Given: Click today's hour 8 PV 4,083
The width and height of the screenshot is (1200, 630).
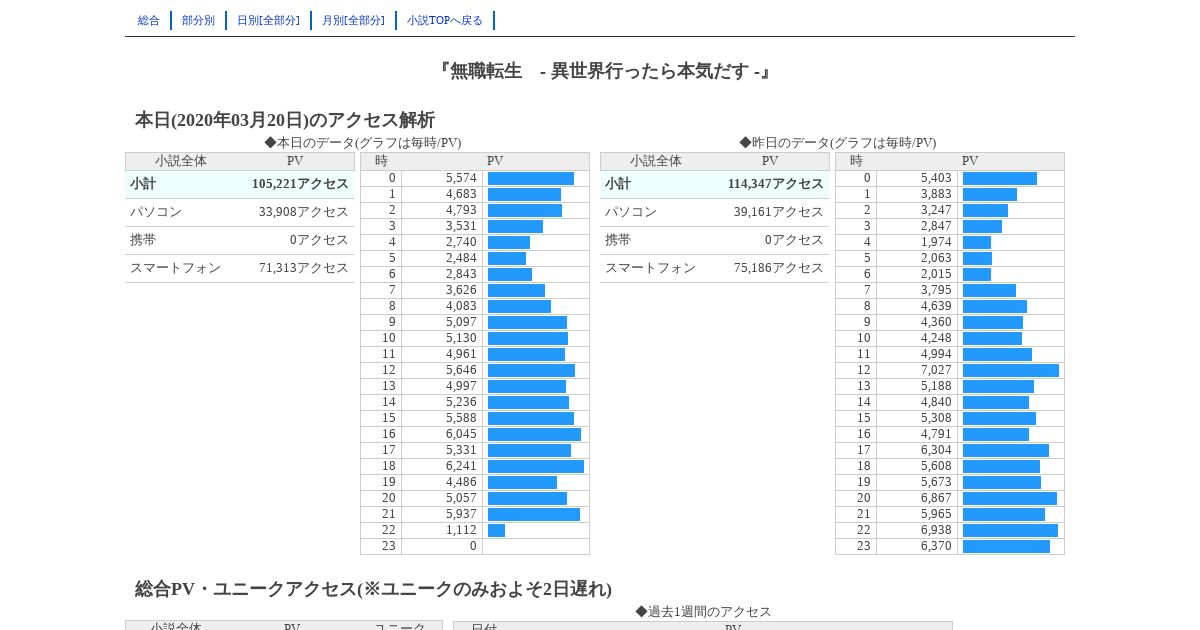Looking at the screenshot, I should coord(461,306).
